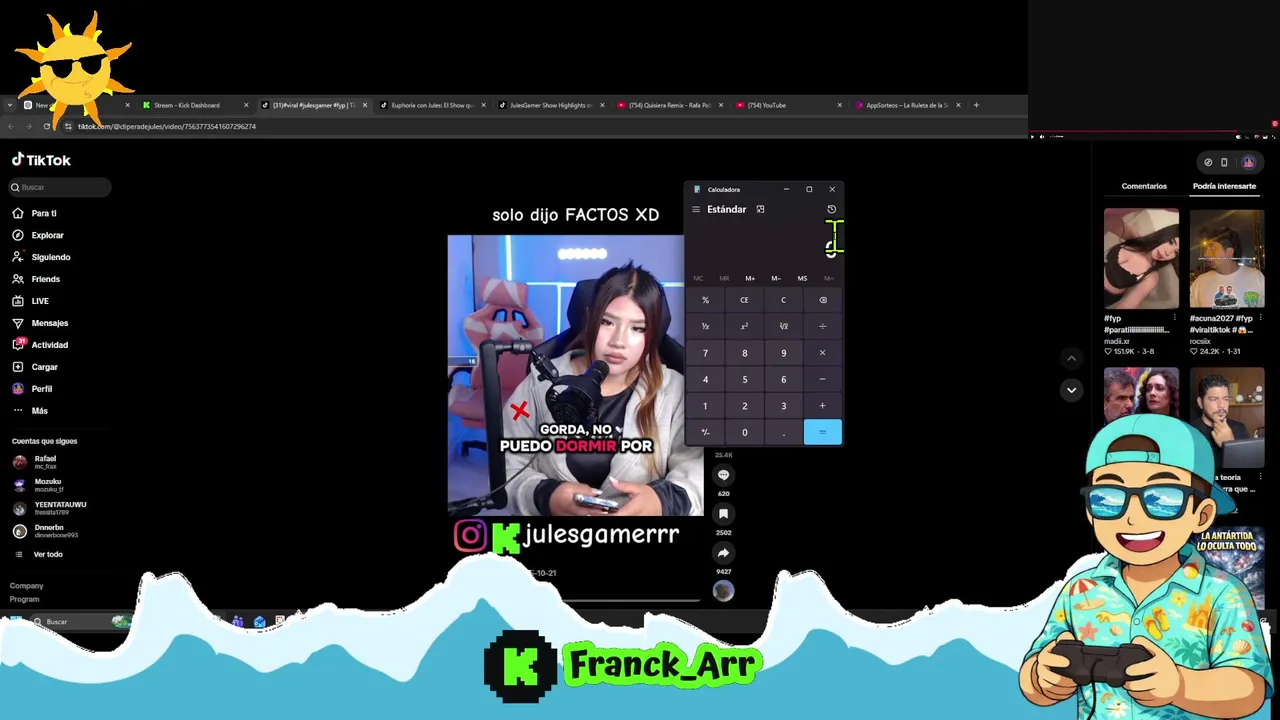Screen dimensions: 1280x720
Task: Open the calculator history icon
Action: coord(831,209)
